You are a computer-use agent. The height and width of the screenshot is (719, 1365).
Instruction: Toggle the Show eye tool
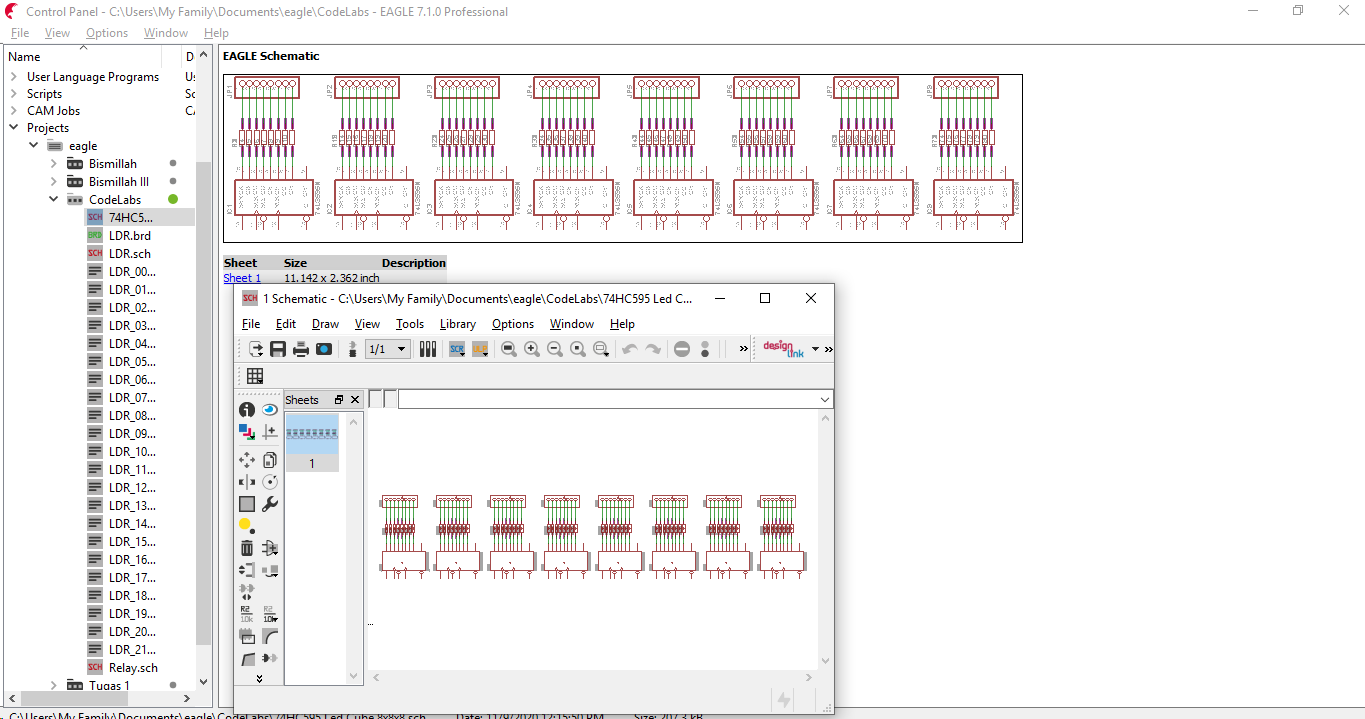270,410
